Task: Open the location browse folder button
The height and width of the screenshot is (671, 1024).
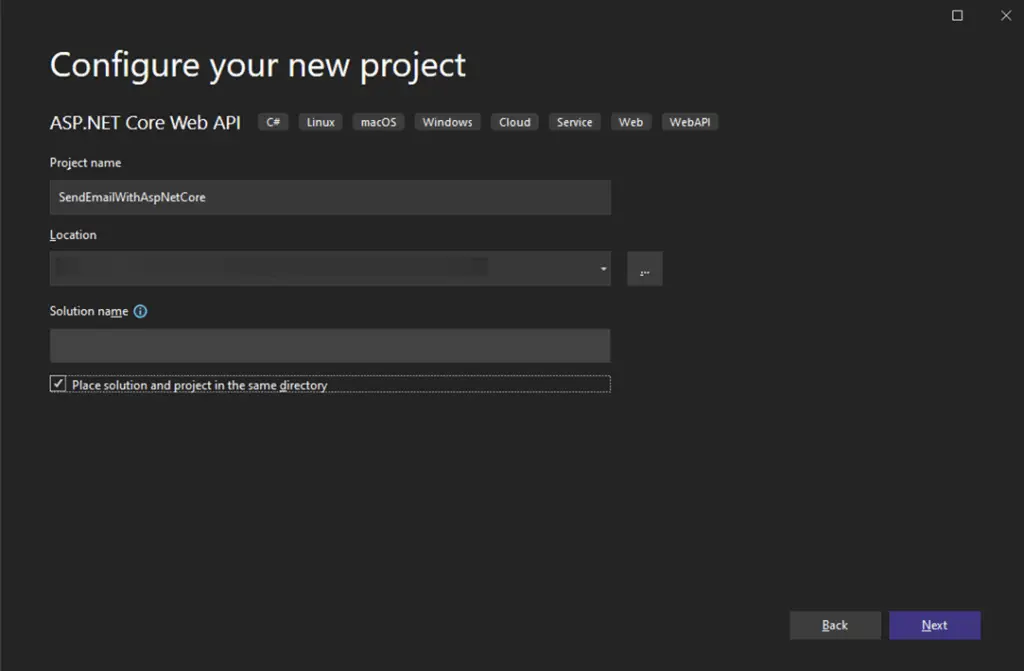Action: pyautogui.click(x=645, y=269)
